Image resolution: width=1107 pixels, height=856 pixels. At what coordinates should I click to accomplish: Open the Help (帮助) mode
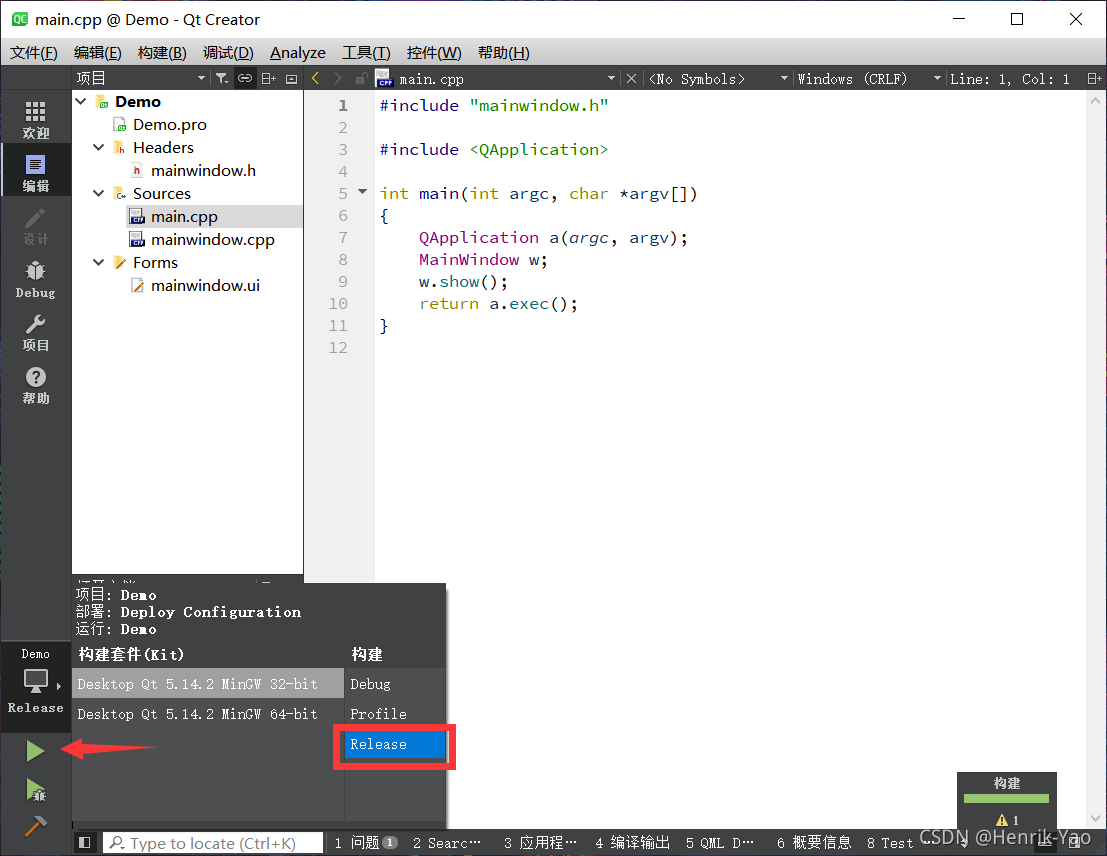click(35, 385)
